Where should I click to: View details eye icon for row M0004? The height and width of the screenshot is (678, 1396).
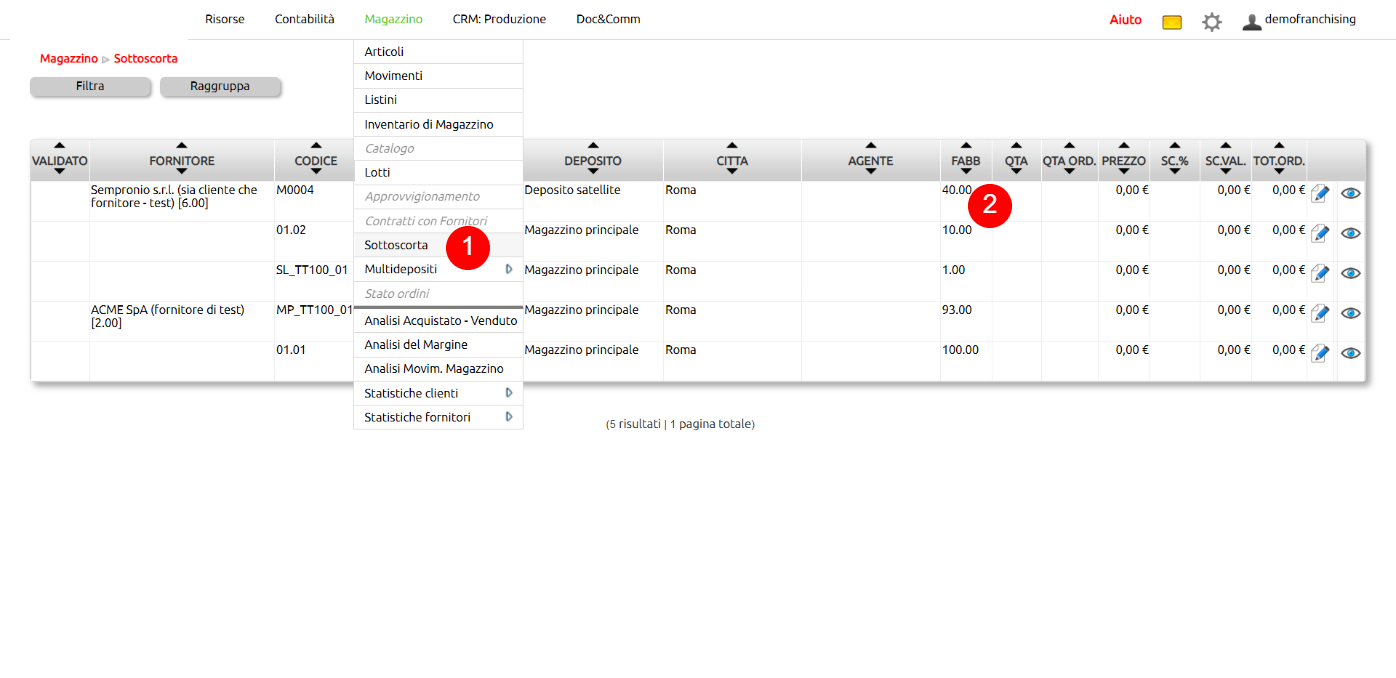[x=1350, y=193]
